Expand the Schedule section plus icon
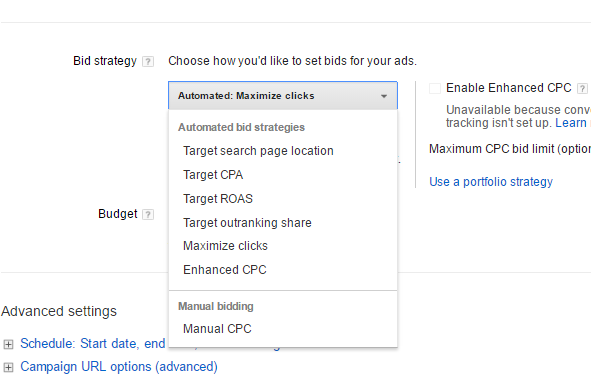Image resolution: width=591 pixels, height=389 pixels. 8,344
